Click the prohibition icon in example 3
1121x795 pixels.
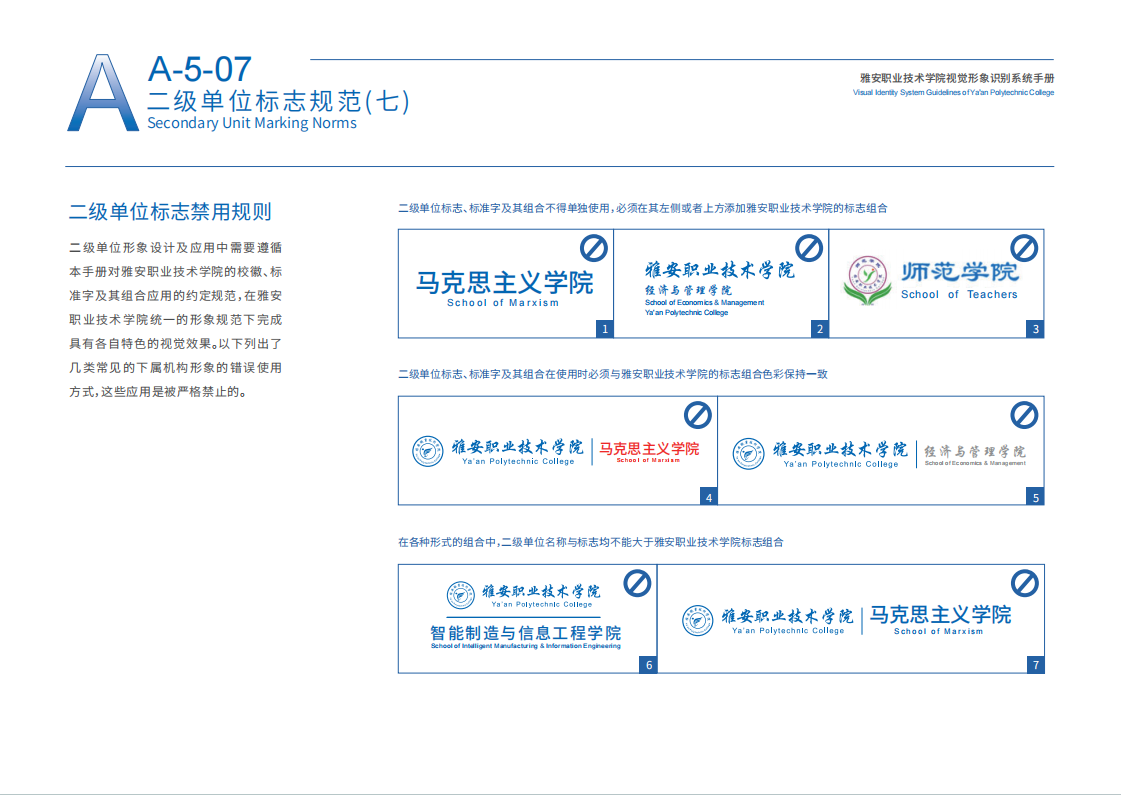click(x=1024, y=247)
